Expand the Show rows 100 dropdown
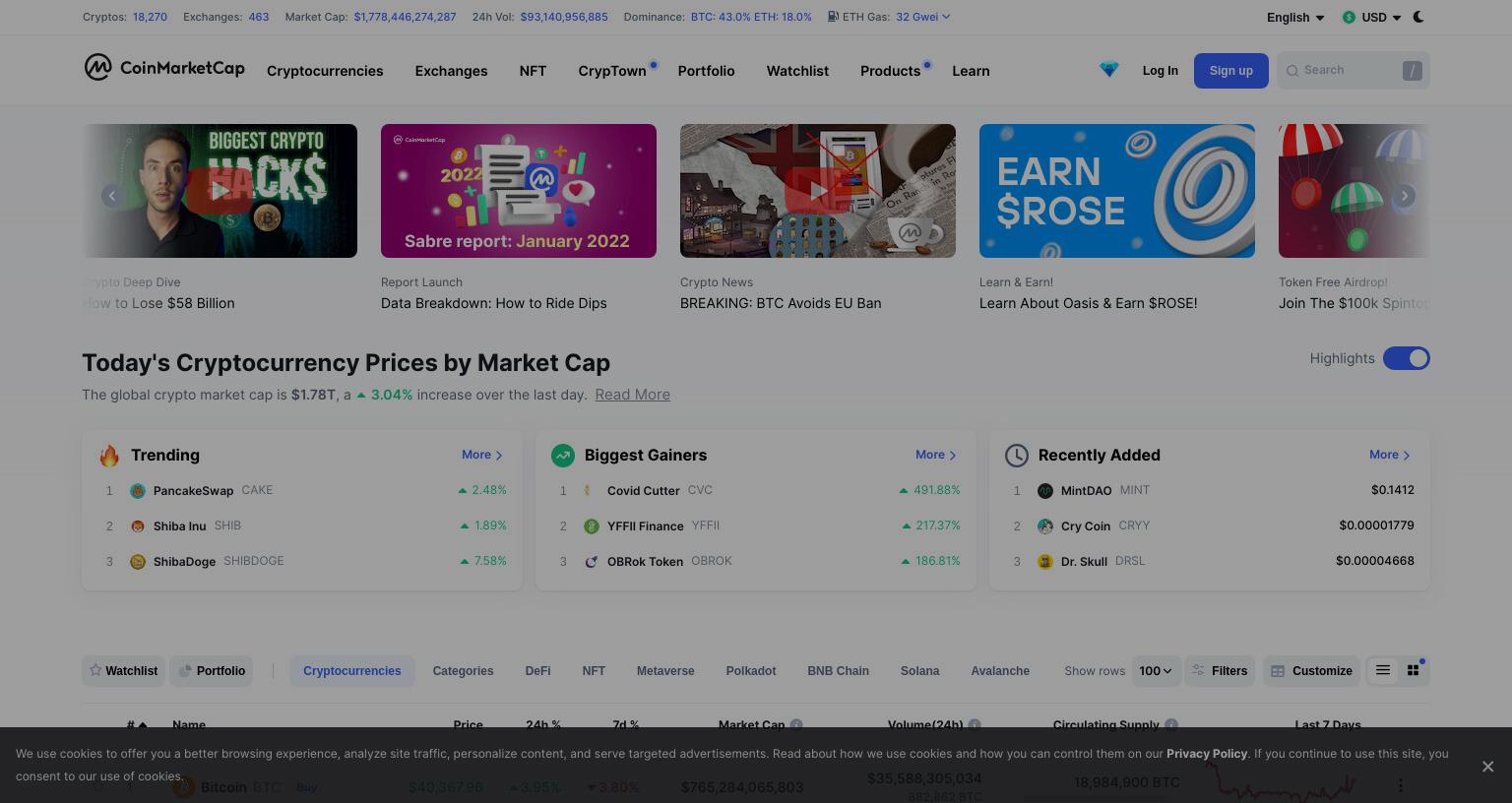The image size is (1512, 803). tap(1156, 671)
